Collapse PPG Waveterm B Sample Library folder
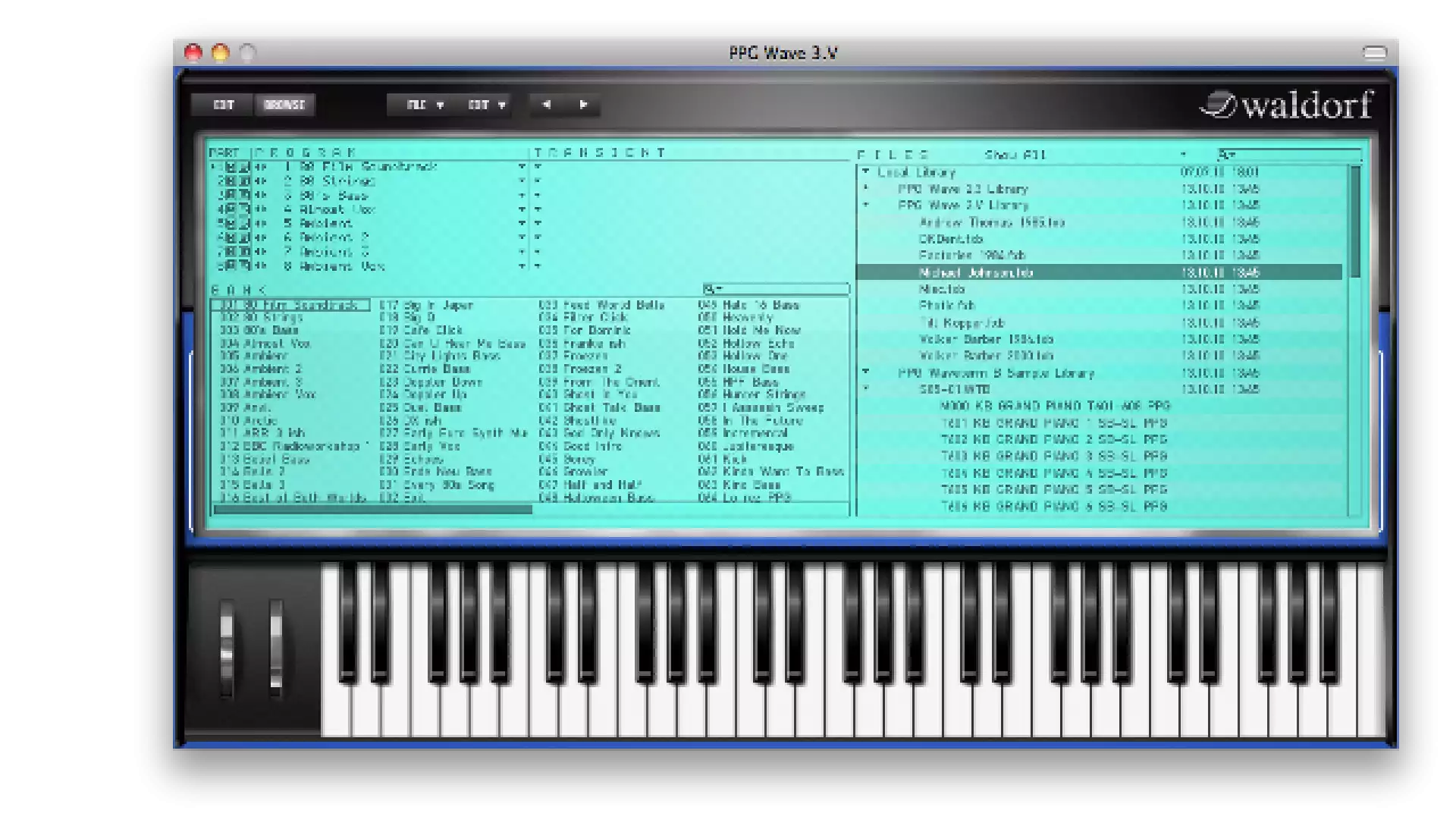The image size is (1456, 826). click(866, 372)
